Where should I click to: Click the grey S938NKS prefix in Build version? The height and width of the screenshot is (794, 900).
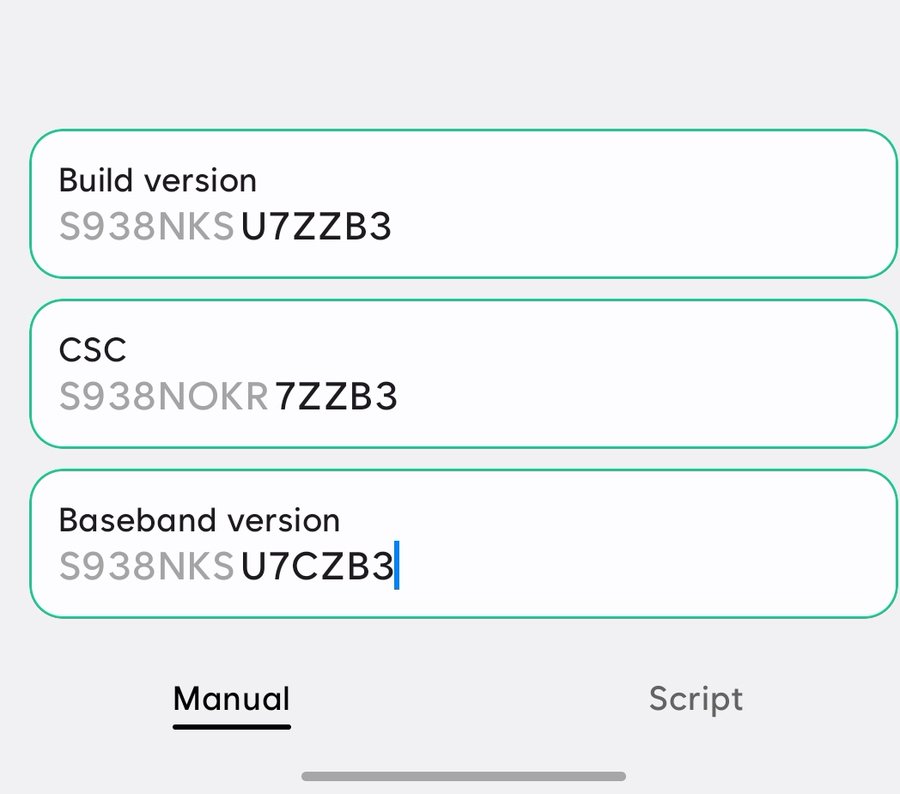146,228
